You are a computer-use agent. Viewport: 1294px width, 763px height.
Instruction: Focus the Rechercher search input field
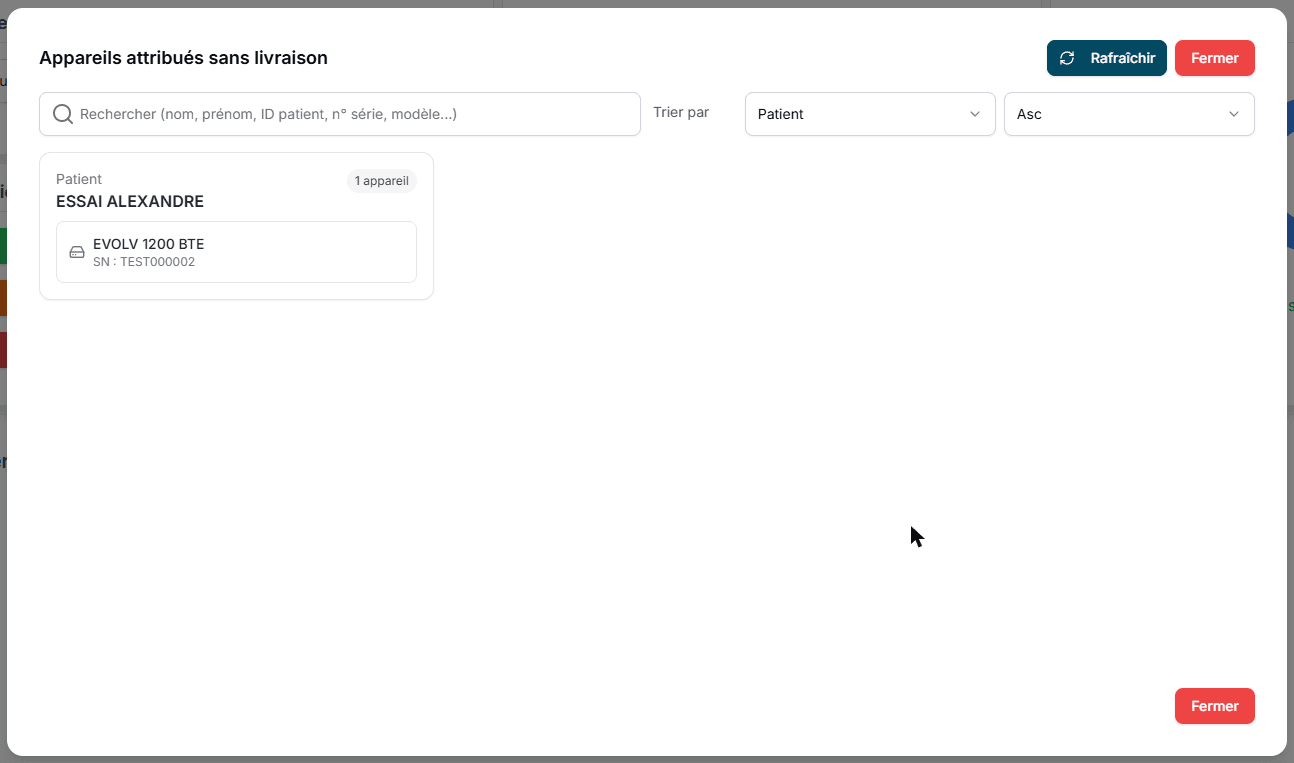point(340,114)
